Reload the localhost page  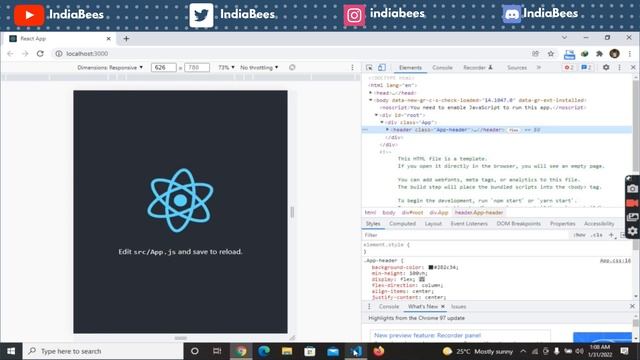(x=40, y=53)
